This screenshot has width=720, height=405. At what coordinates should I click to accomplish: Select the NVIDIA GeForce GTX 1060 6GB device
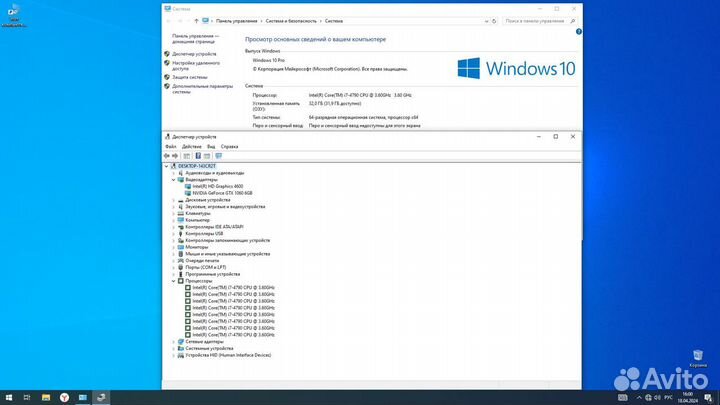[220, 192]
